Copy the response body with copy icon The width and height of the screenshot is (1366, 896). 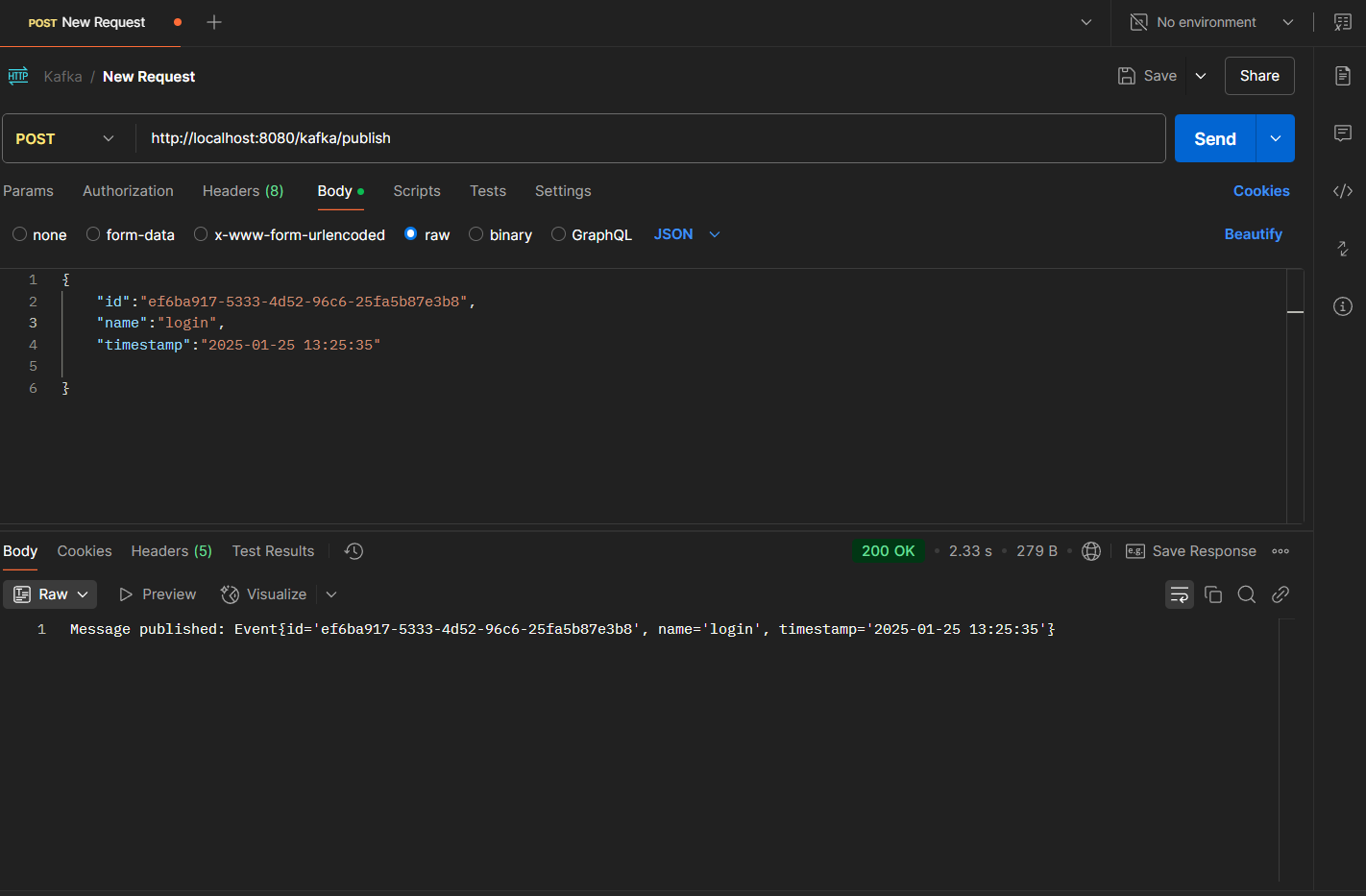1213,594
